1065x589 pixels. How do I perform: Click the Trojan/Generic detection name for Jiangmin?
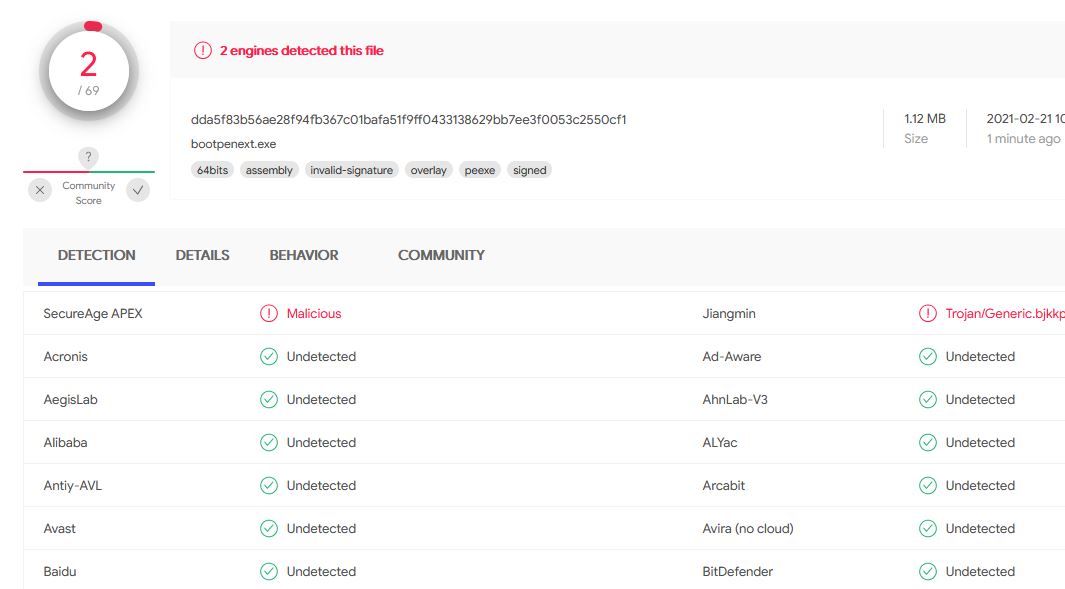tap(1004, 314)
